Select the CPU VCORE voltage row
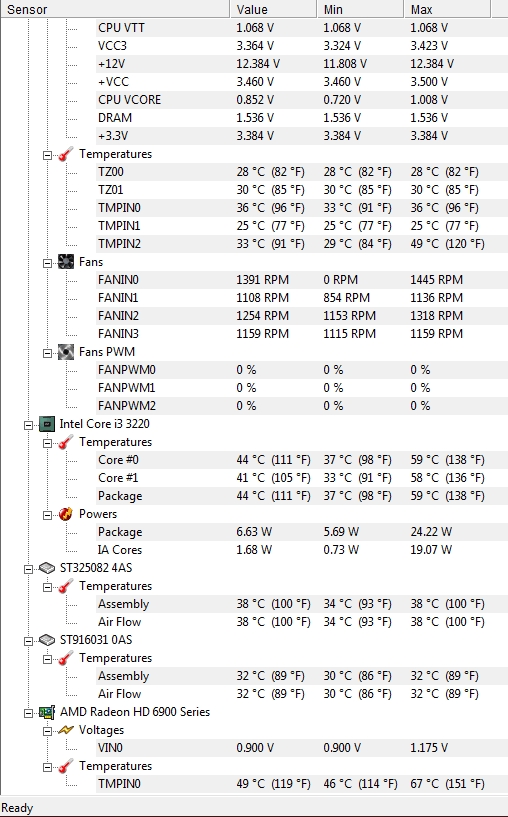This screenshot has height=817, width=508. click(302, 100)
